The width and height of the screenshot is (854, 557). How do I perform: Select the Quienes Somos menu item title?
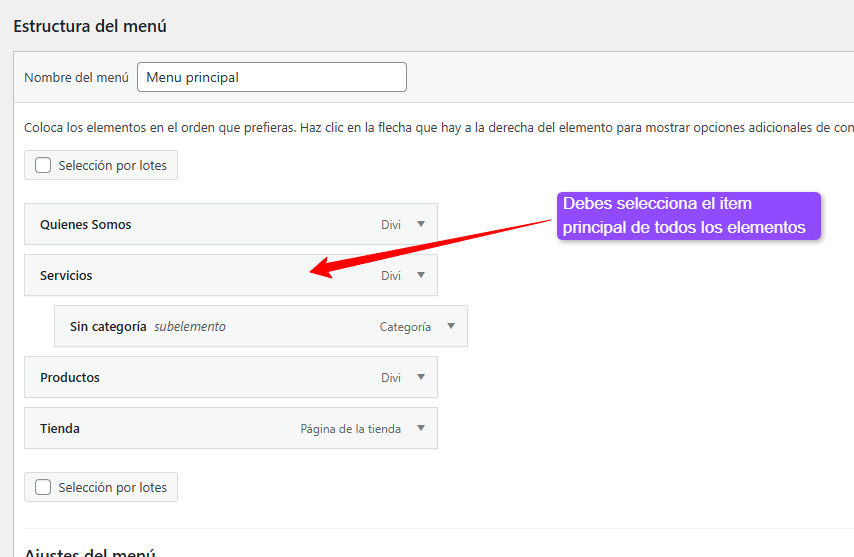point(85,225)
